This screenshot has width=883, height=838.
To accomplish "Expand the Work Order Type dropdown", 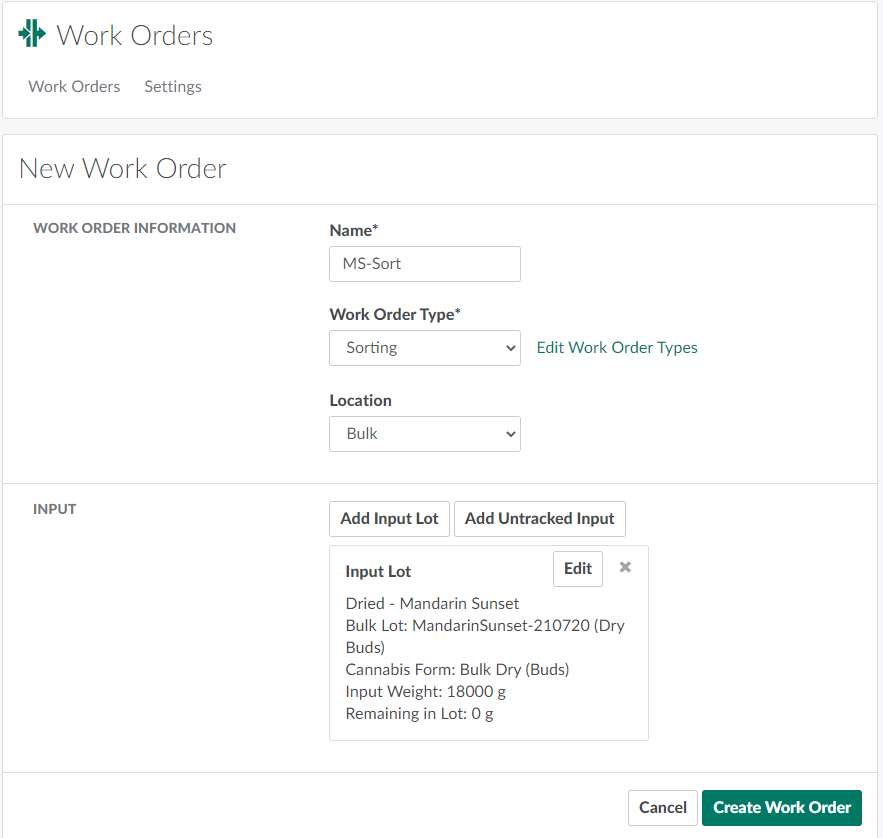I will tap(424, 348).
